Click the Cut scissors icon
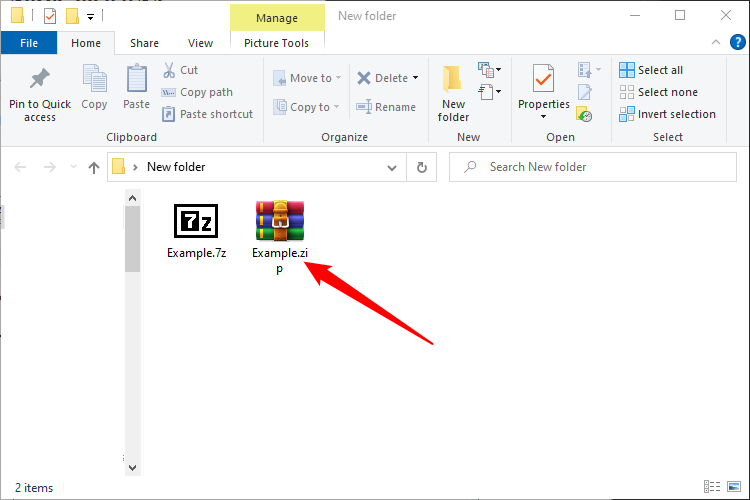 click(x=169, y=70)
